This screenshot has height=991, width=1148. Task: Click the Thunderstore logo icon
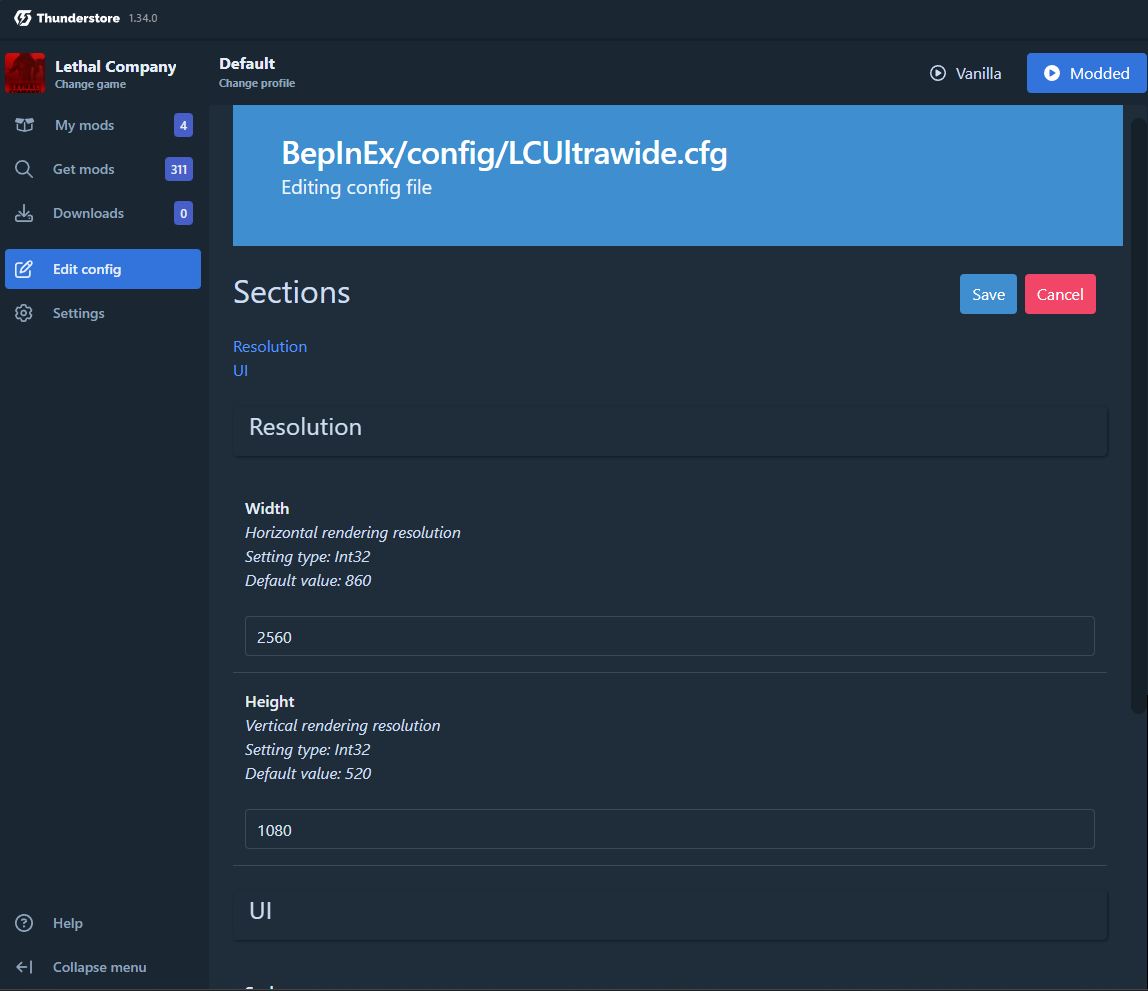23,18
